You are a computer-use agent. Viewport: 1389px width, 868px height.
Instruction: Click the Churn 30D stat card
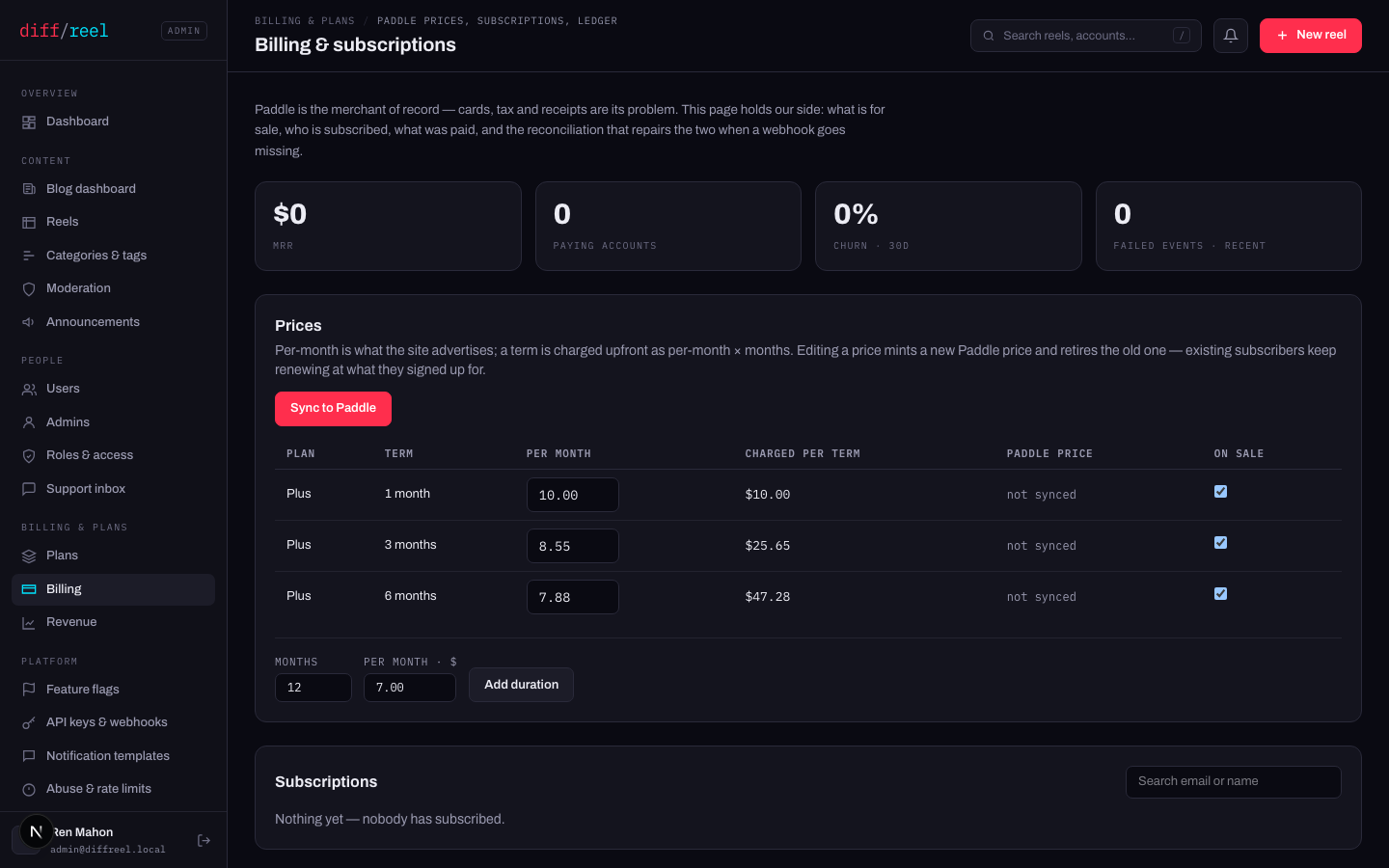(x=948, y=227)
